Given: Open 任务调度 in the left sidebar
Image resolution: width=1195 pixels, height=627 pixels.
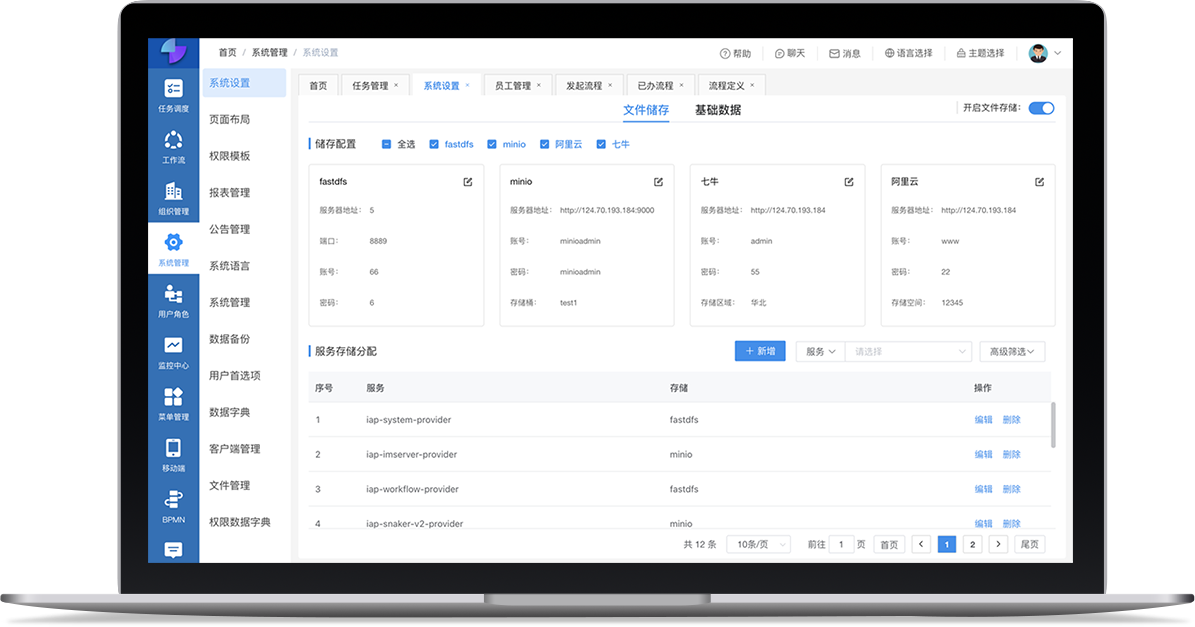Looking at the screenshot, I should click(173, 95).
